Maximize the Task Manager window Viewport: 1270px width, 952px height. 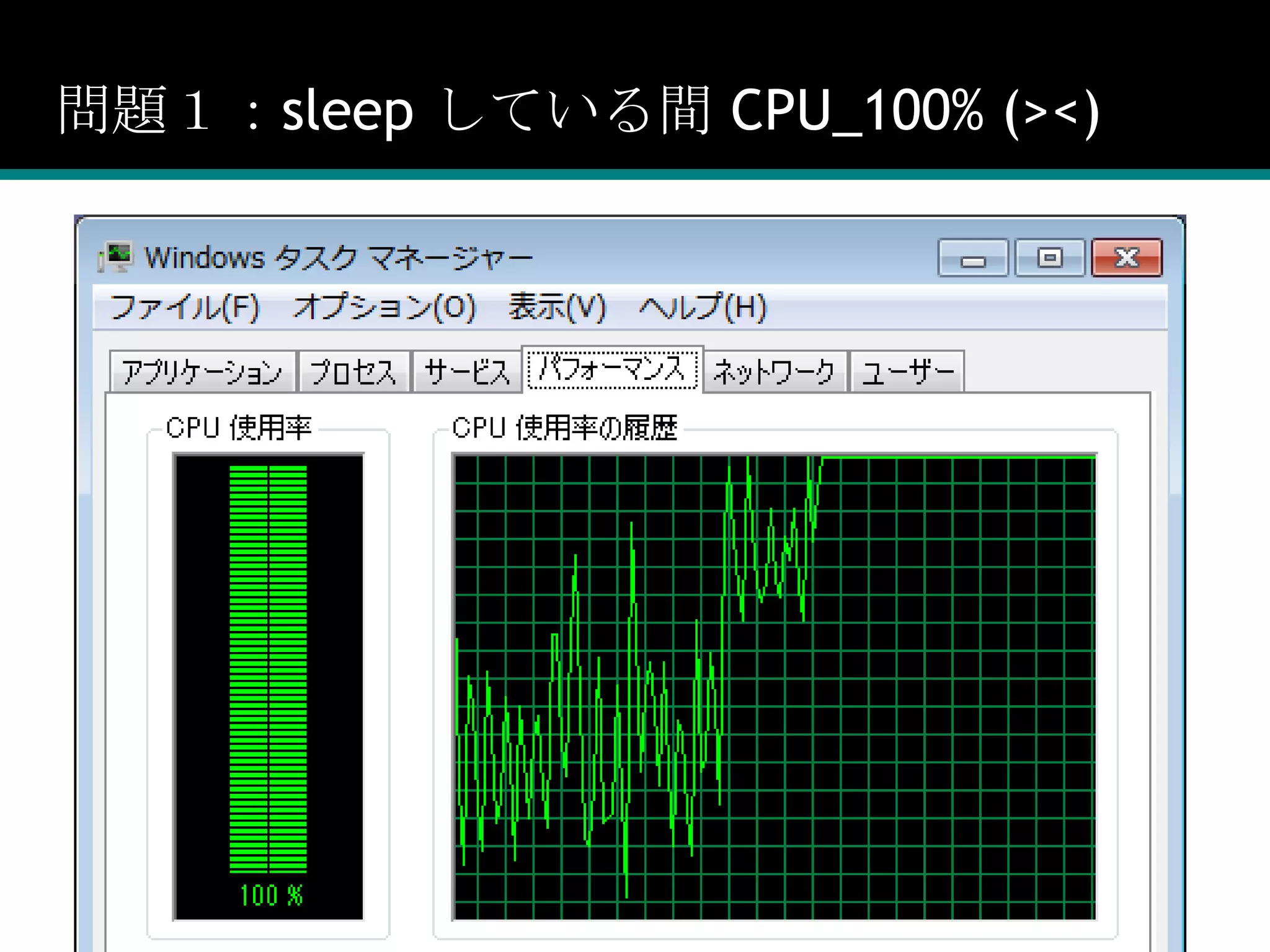tap(1050, 258)
